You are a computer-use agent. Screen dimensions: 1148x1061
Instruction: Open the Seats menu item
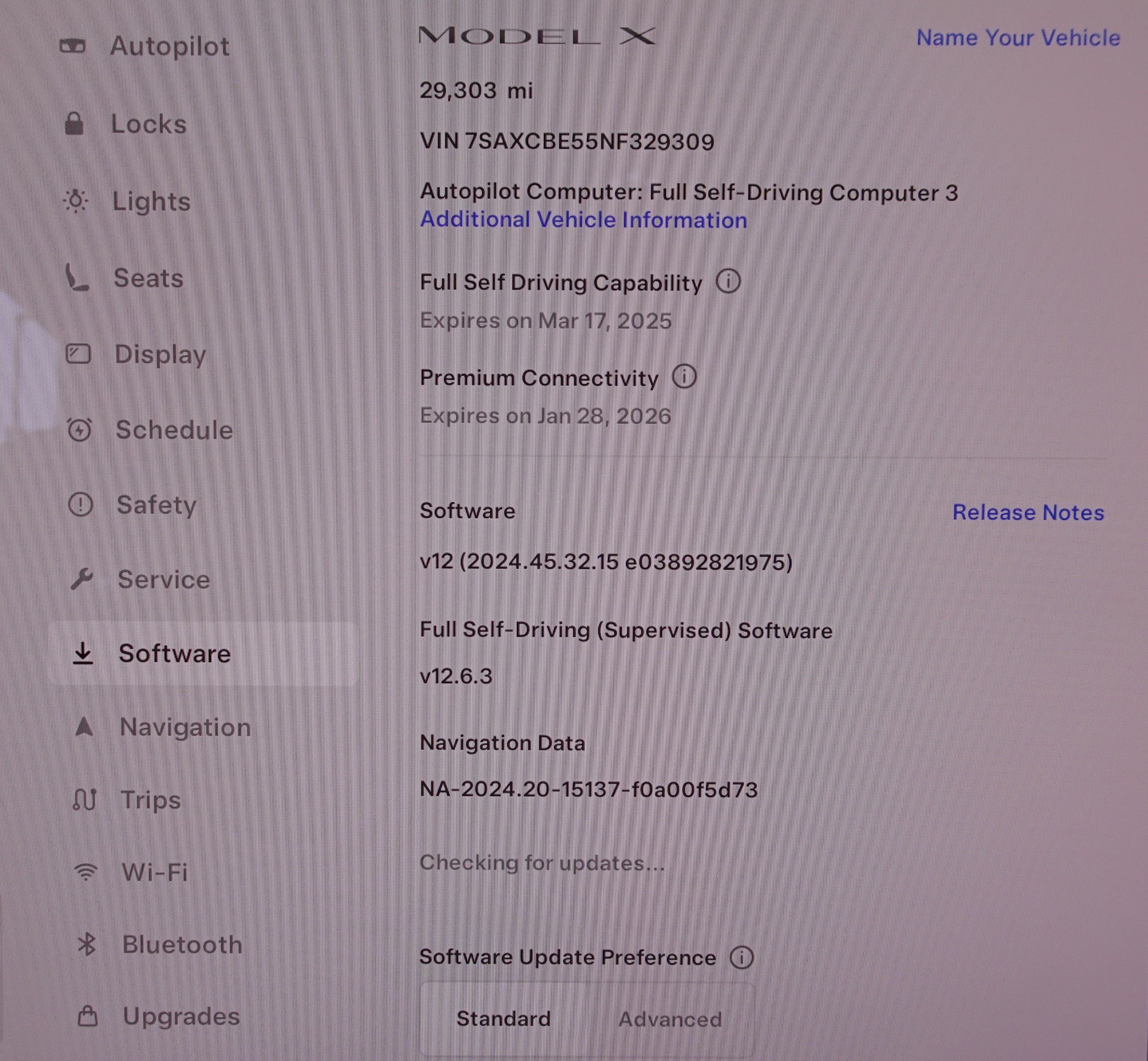148,278
